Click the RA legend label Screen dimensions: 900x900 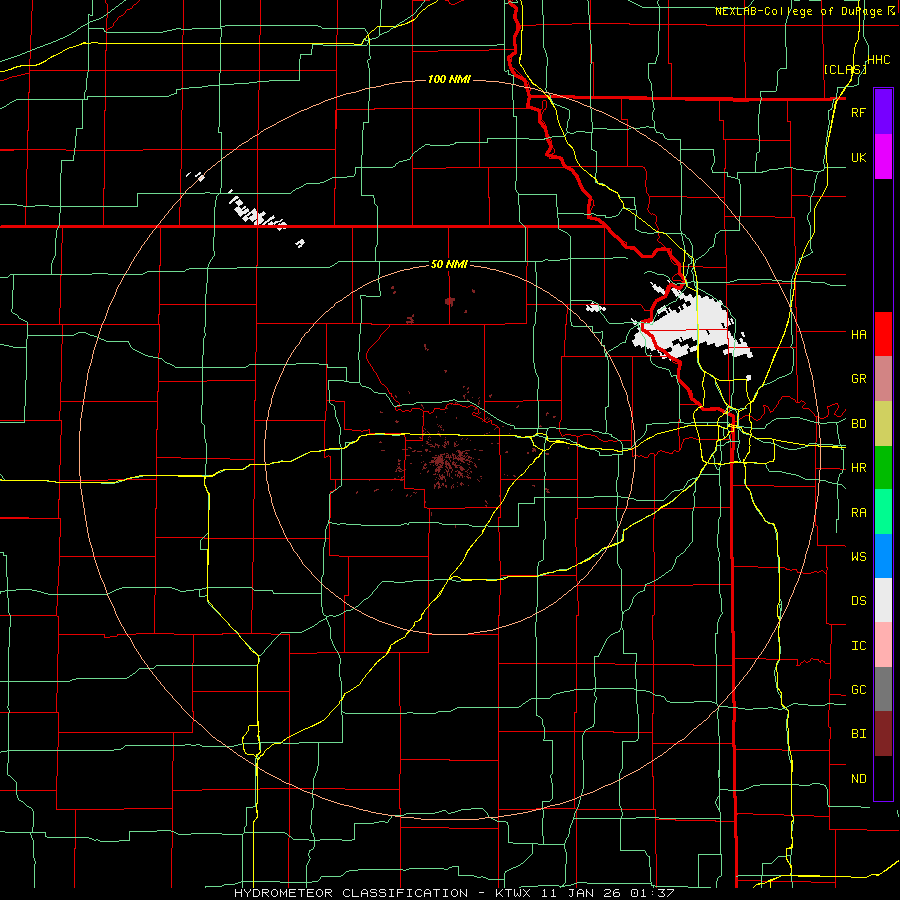coord(858,513)
